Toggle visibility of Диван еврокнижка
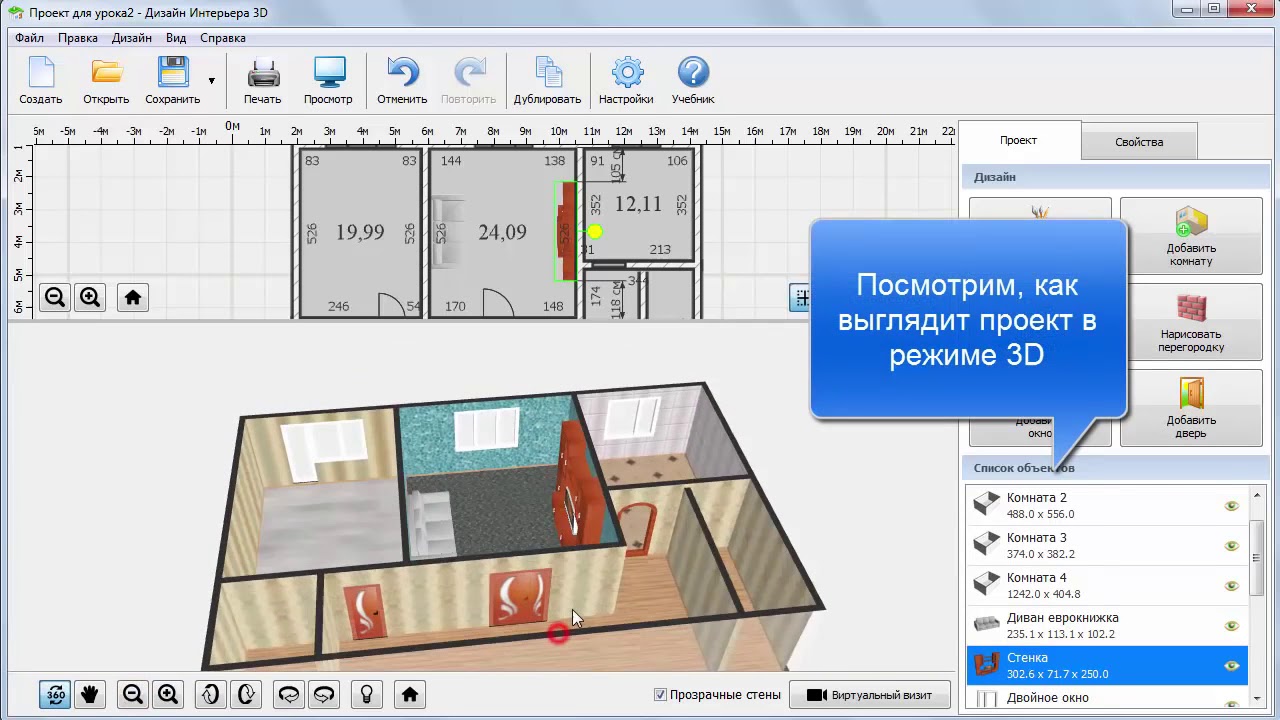 click(x=1231, y=626)
